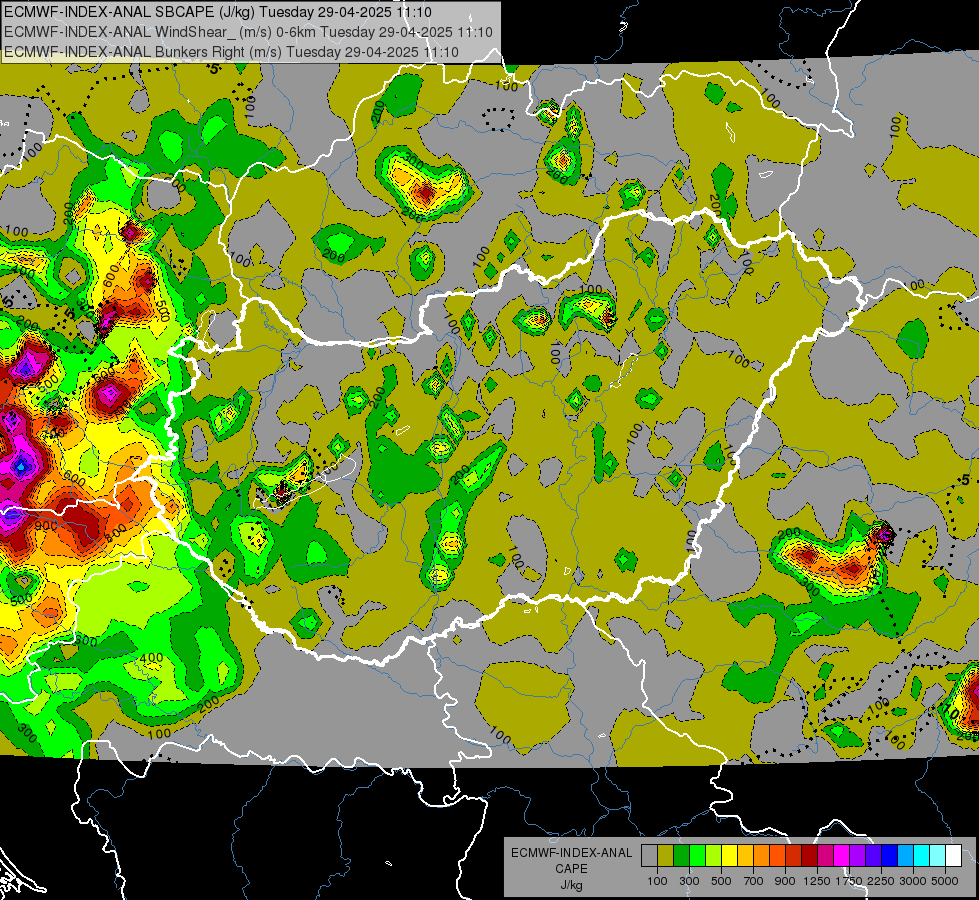Click the legend value 900
The height and width of the screenshot is (900, 979).
tap(785, 881)
